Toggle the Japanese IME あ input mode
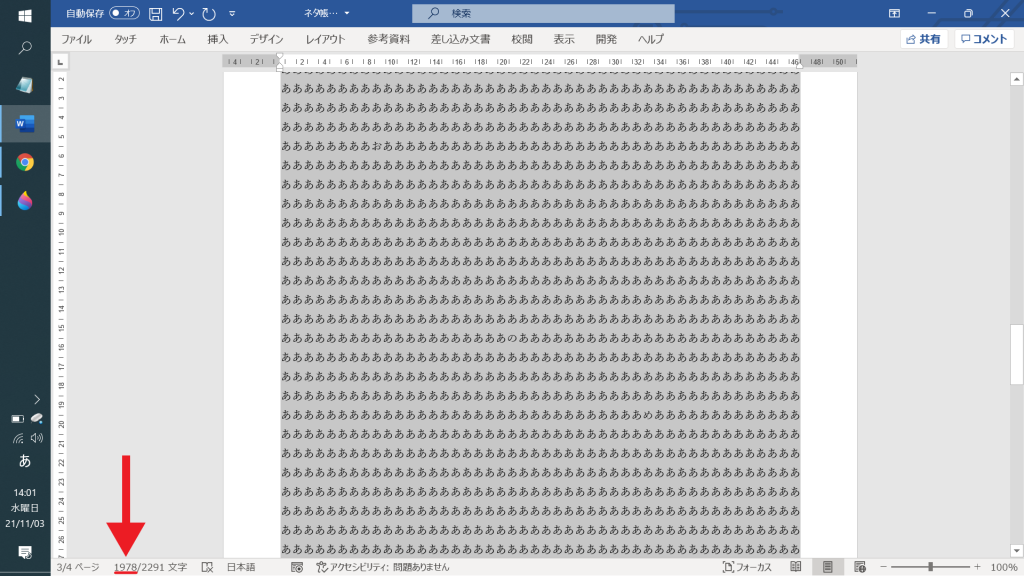1024x576 pixels. tap(25, 461)
